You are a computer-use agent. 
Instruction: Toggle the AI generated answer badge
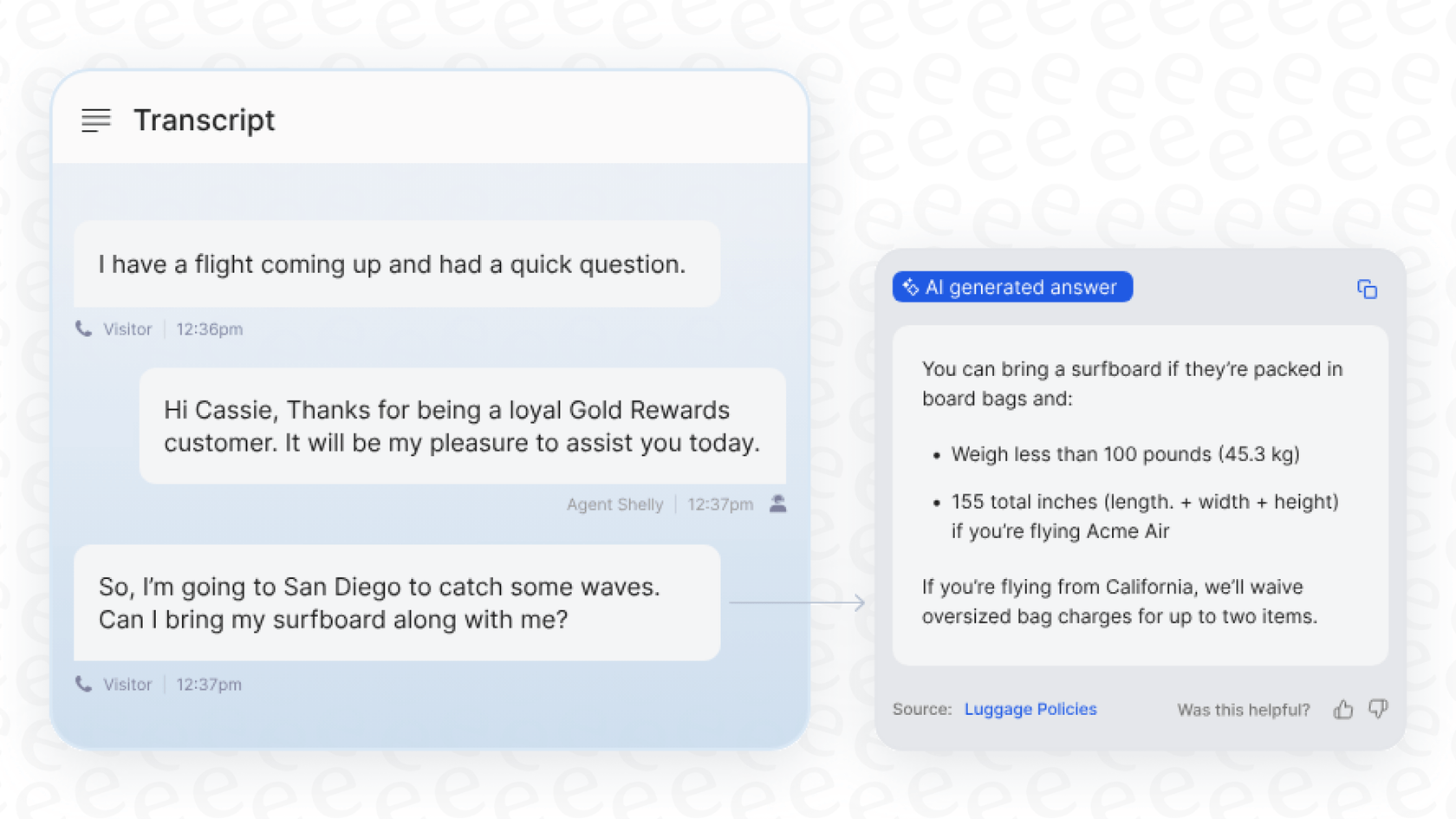[x=1011, y=286]
